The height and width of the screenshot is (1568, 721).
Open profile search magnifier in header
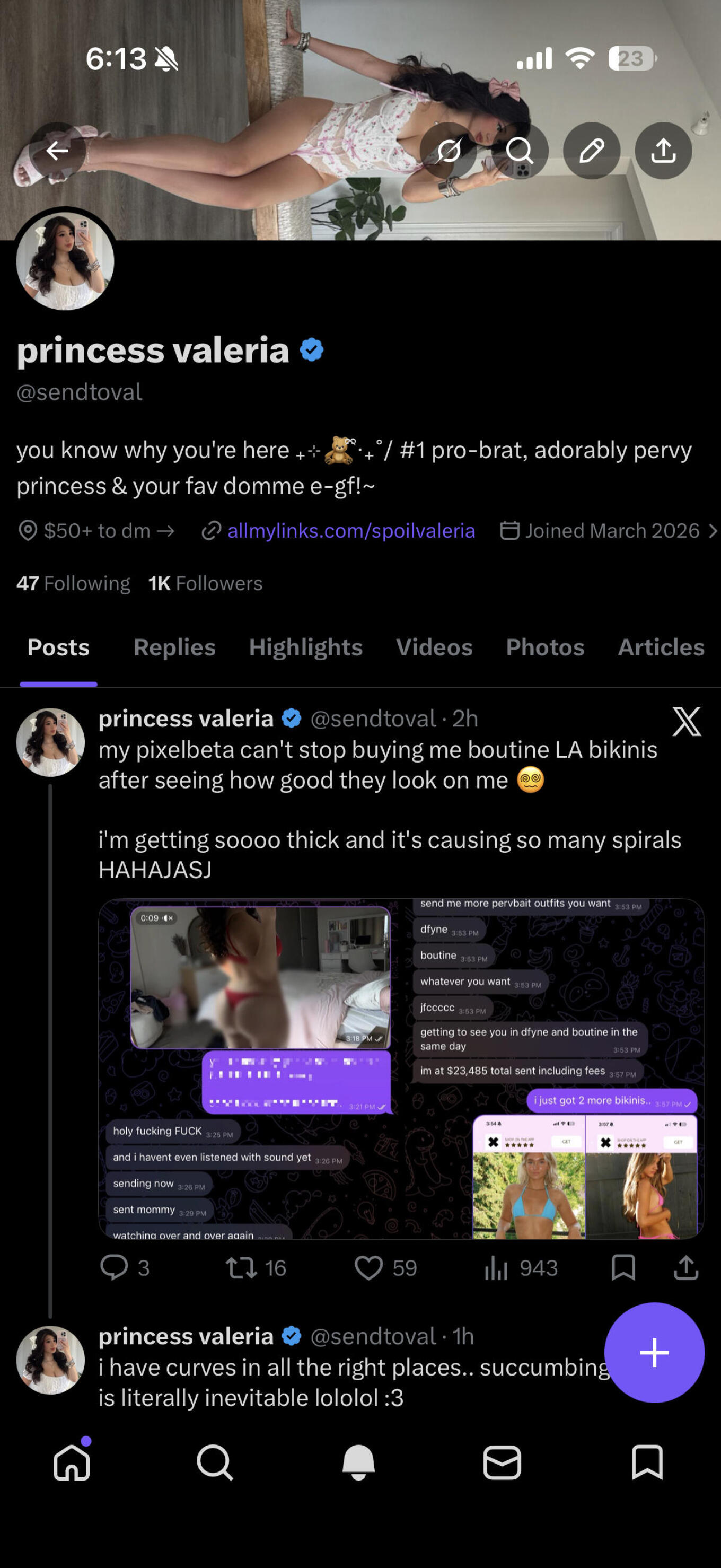(520, 151)
